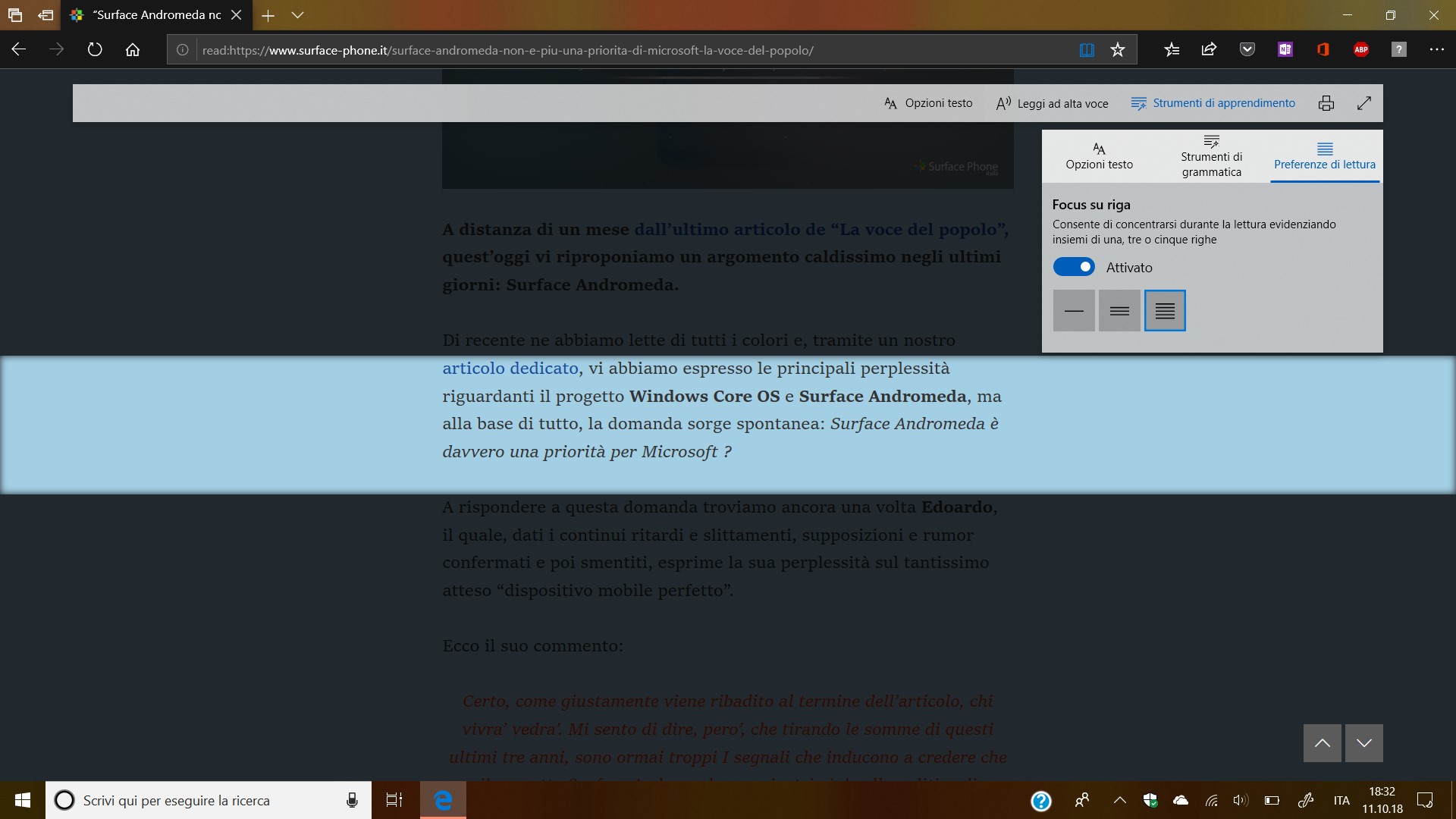The width and height of the screenshot is (1456, 819).
Task: Open articolo dedicato link
Action: tap(510, 369)
